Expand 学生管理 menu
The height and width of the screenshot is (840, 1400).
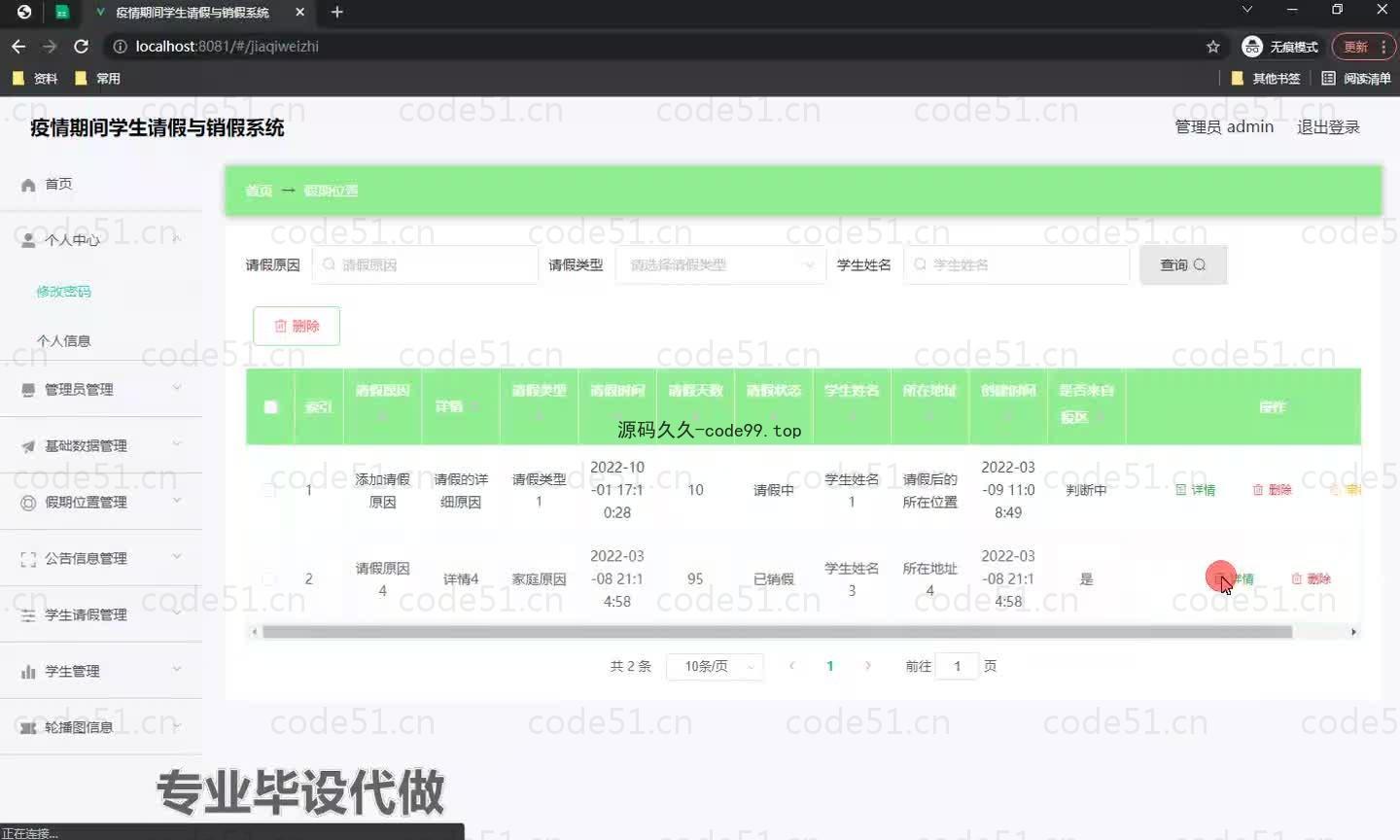tap(101, 671)
